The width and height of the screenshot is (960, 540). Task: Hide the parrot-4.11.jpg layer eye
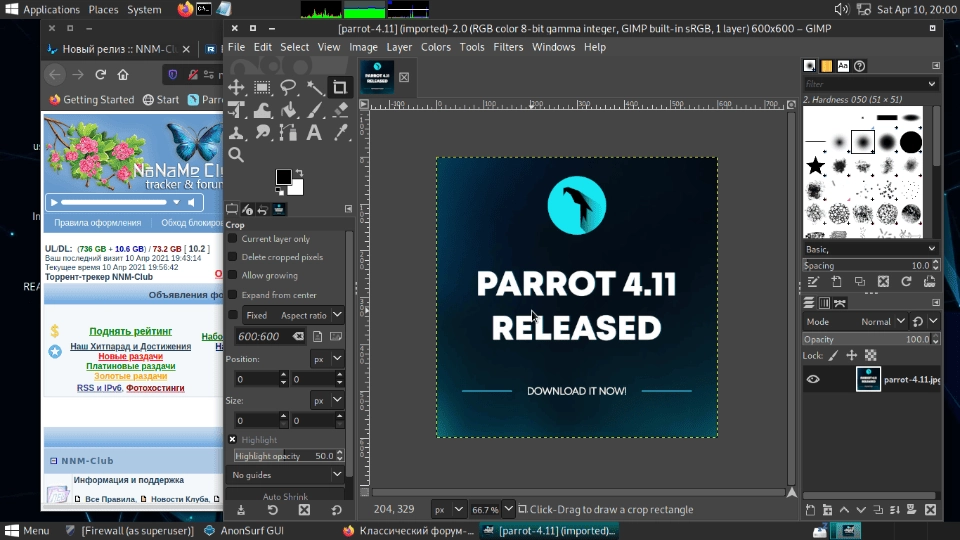point(813,379)
